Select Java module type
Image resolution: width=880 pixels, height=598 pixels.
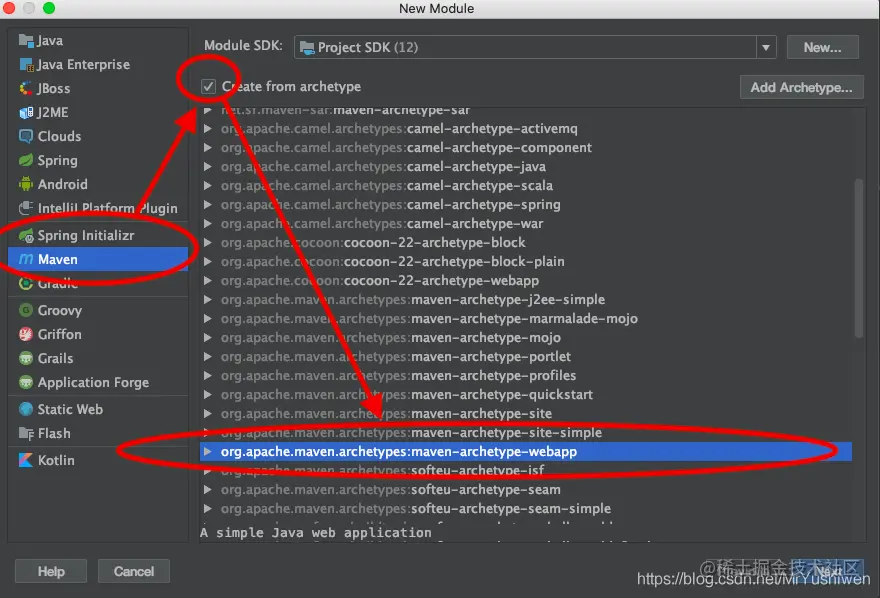tap(98, 40)
